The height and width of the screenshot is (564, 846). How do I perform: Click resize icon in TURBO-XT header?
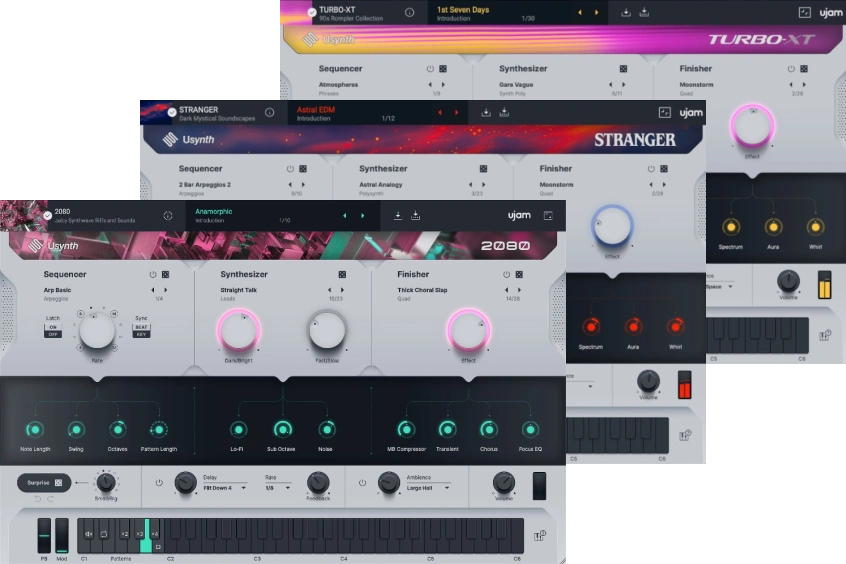point(804,12)
